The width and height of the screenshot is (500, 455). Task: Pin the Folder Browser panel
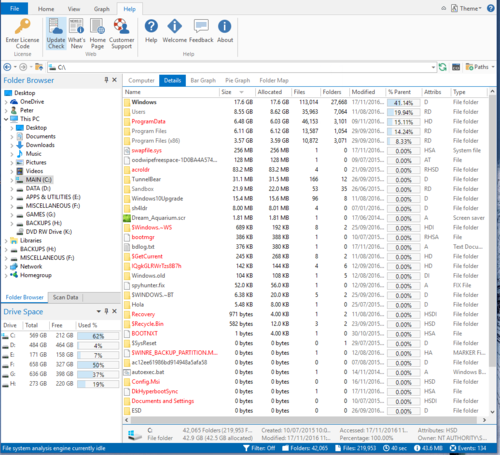tap(106, 80)
